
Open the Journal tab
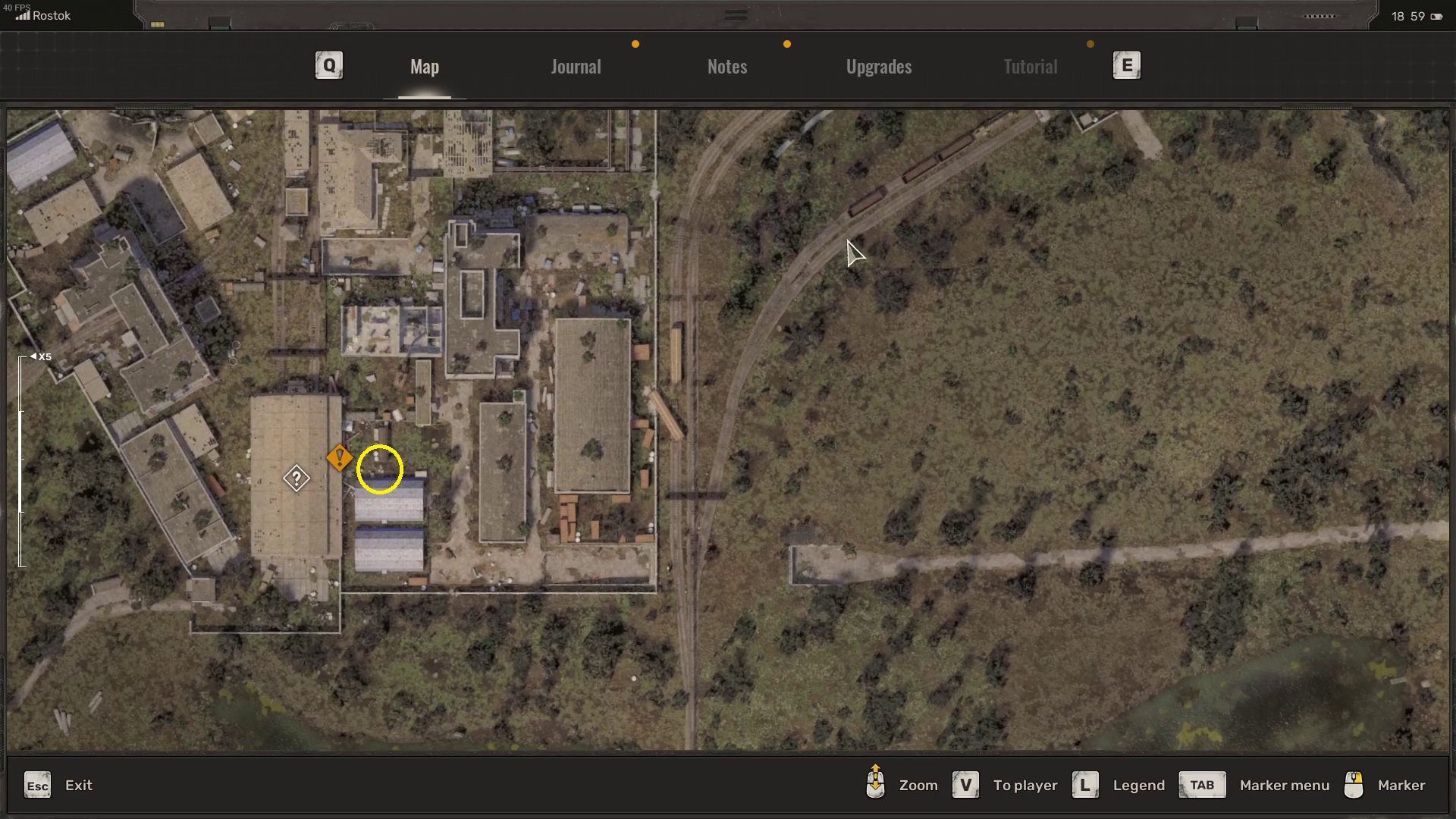coord(576,67)
